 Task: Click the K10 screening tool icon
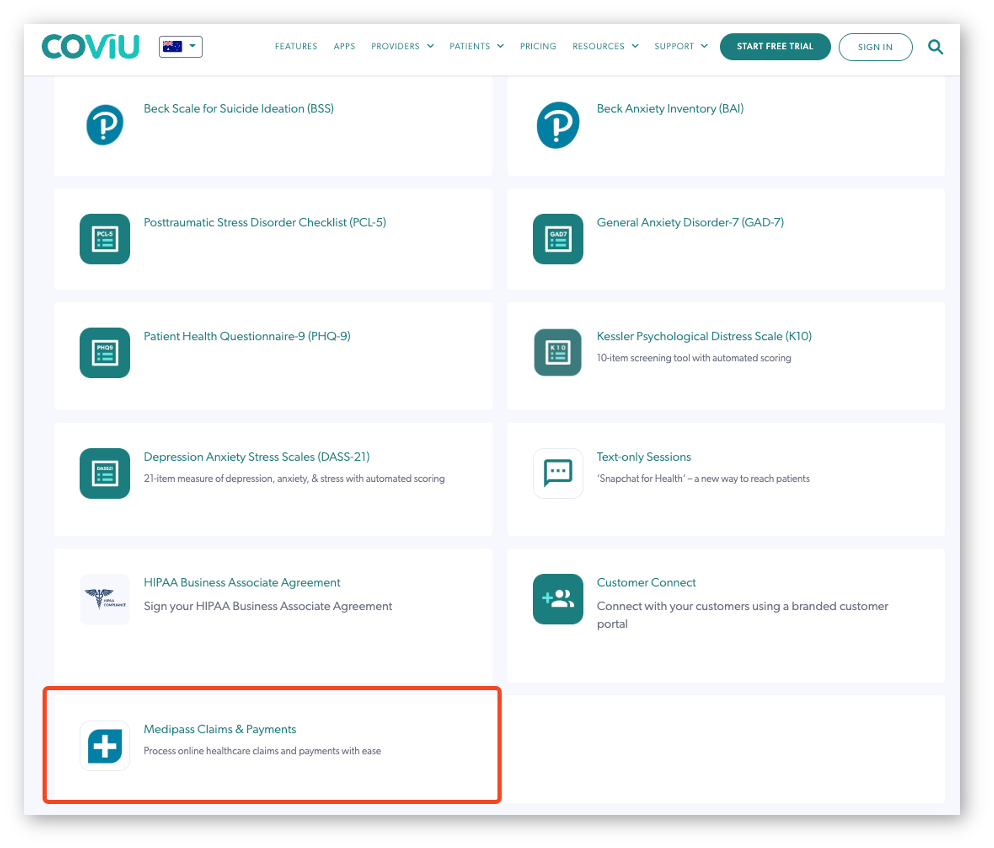[557, 352]
